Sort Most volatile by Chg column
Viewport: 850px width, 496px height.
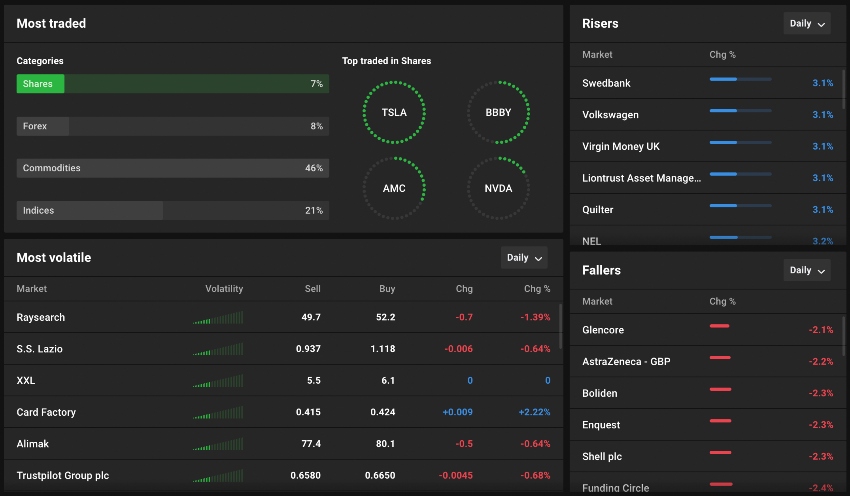(464, 289)
